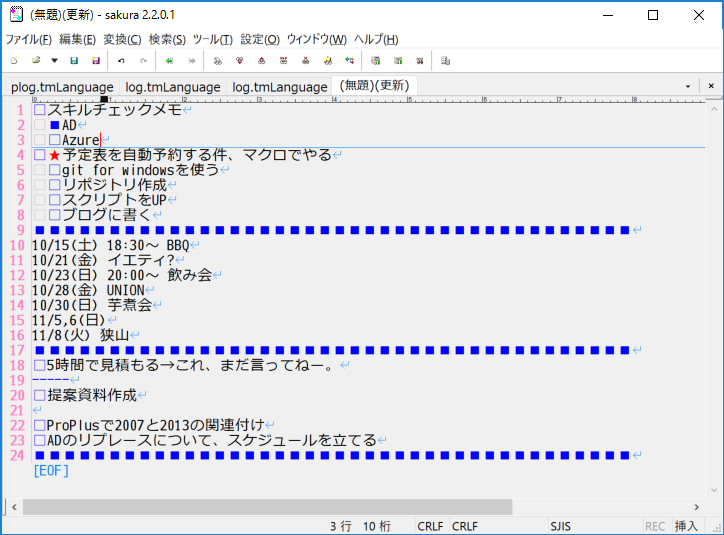The height and width of the screenshot is (535, 724).
Task: Click the last toolbar icon after separator
Action: [445, 60]
